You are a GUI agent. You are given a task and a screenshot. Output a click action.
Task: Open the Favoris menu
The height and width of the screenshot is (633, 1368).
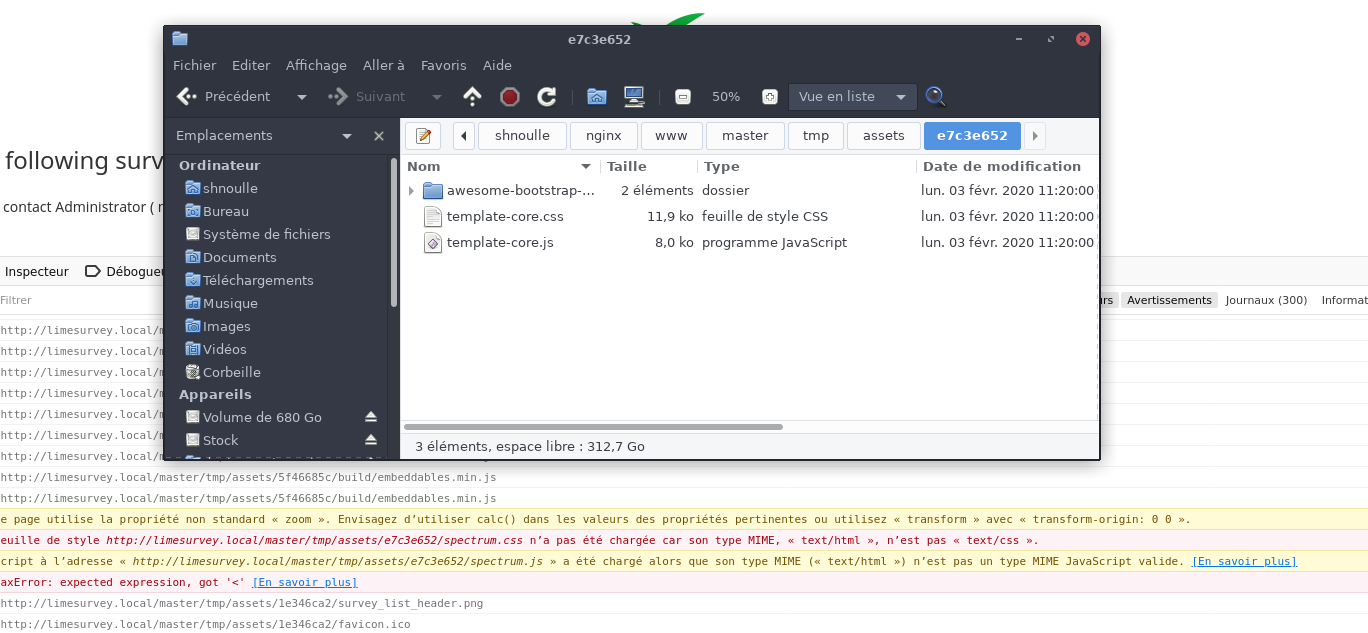[443, 65]
